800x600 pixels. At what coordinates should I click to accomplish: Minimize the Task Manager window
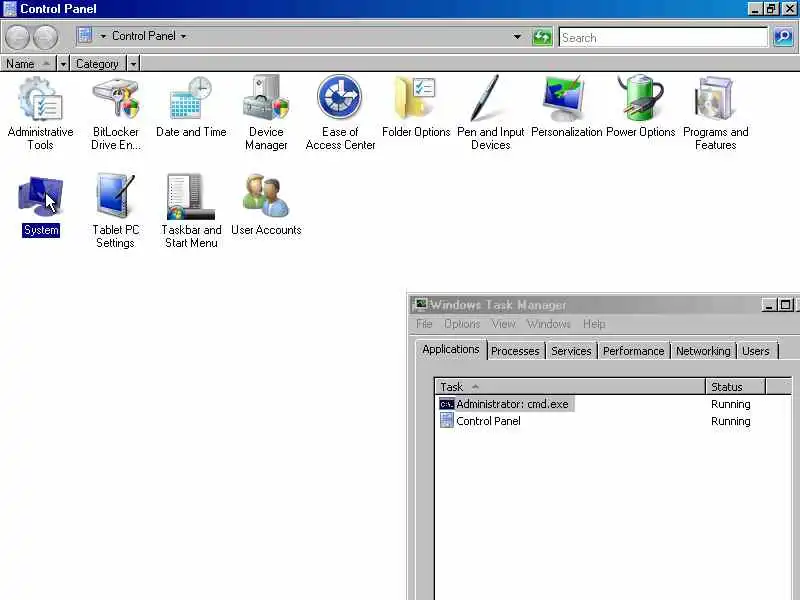click(x=769, y=305)
